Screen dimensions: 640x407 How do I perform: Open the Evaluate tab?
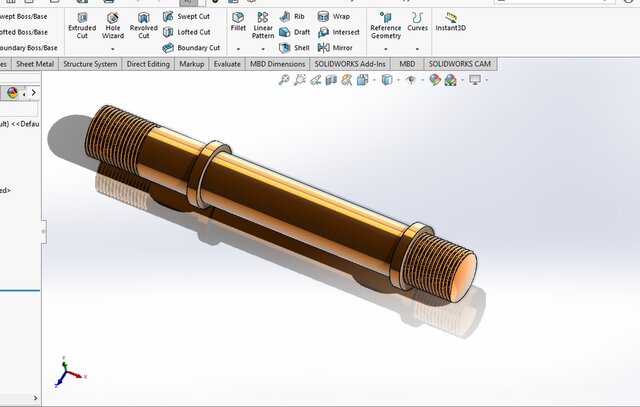[x=227, y=64]
